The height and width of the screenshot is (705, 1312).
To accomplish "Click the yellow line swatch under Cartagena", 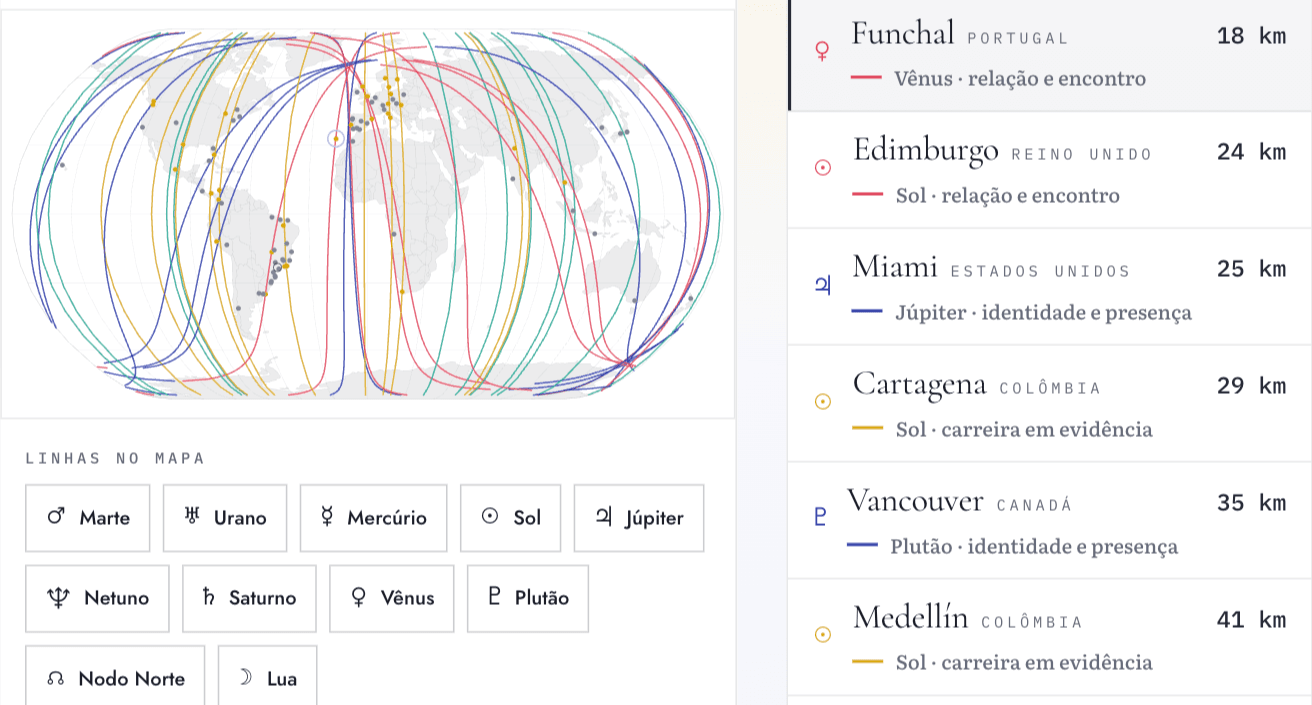I will pyautogui.click(x=866, y=429).
